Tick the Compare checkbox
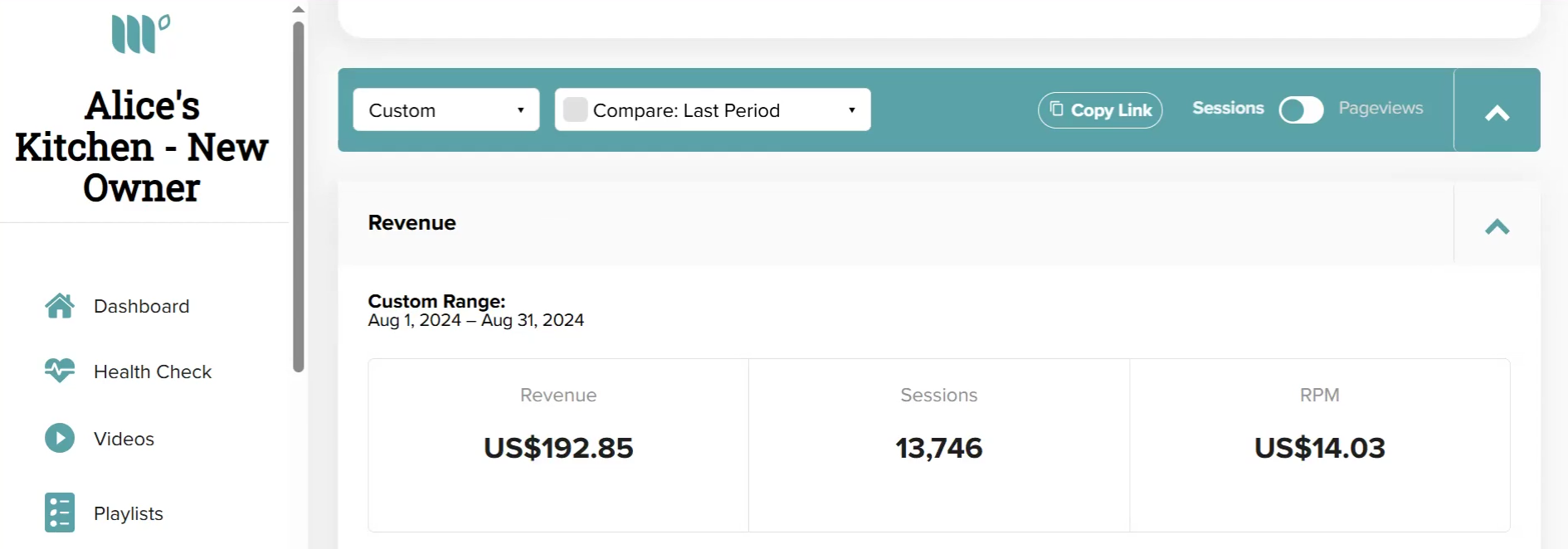This screenshot has height=549, width=1568. 575,109
